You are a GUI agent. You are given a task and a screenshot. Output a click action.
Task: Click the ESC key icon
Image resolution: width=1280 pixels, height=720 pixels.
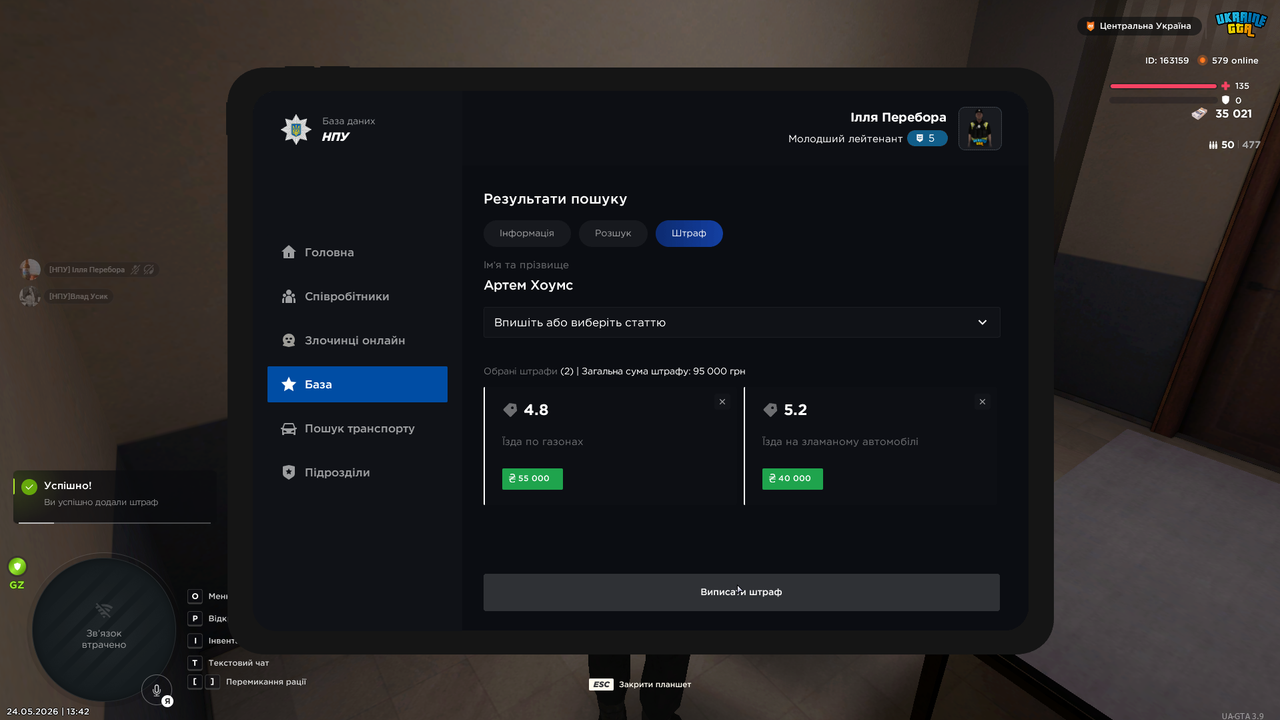pos(601,684)
